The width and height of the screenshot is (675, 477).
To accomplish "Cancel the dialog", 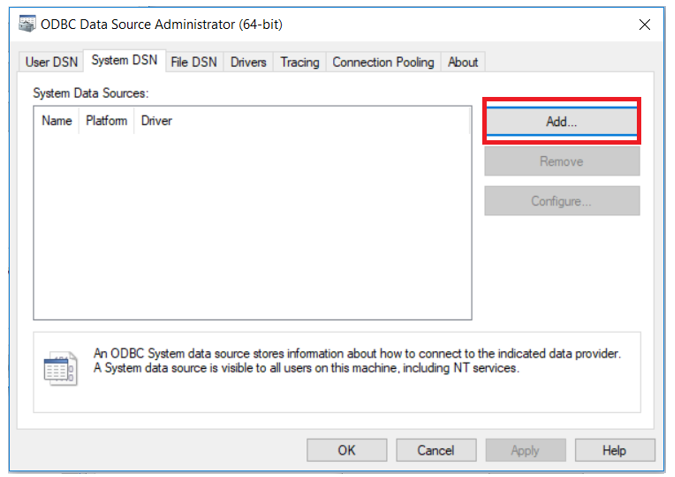I will pyautogui.click(x=436, y=450).
